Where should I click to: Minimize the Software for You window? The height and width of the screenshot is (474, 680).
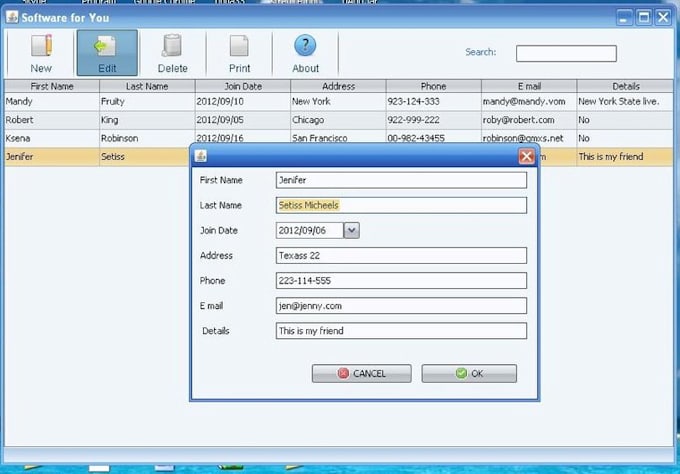(624, 17)
